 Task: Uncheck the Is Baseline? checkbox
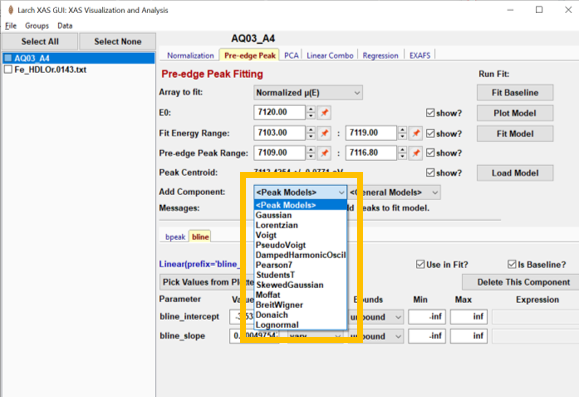[x=512, y=264]
